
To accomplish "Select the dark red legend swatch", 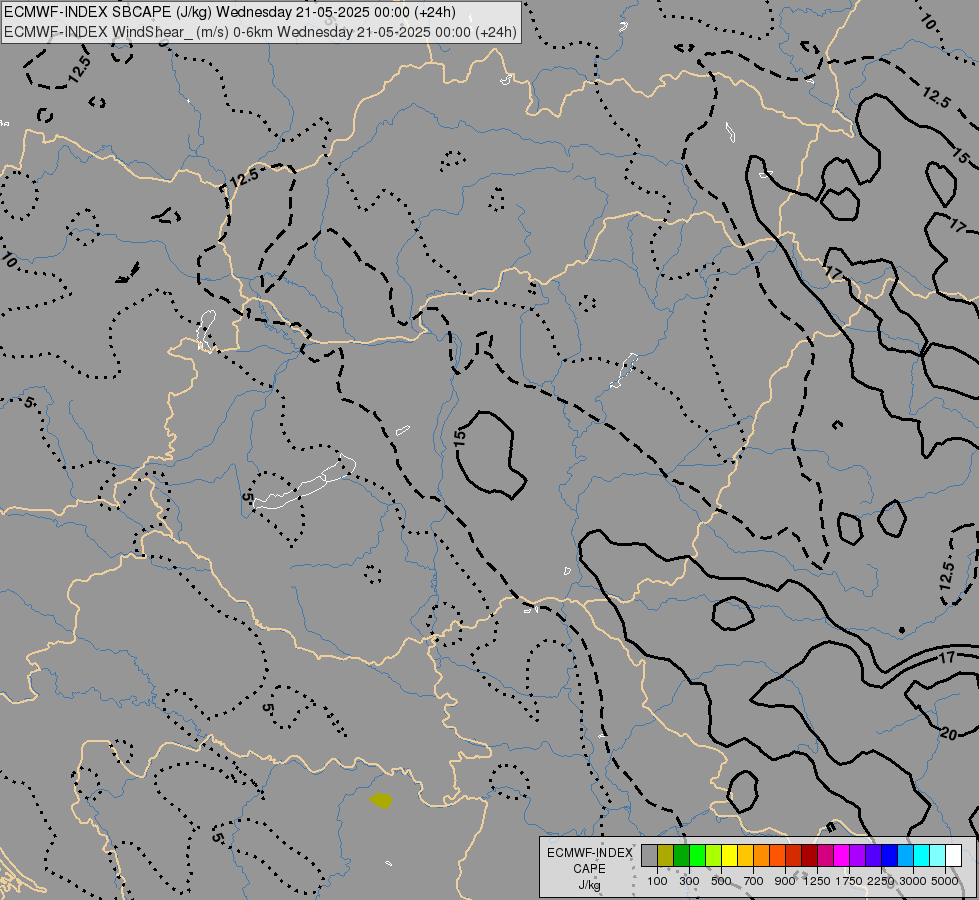I will (809, 855).
